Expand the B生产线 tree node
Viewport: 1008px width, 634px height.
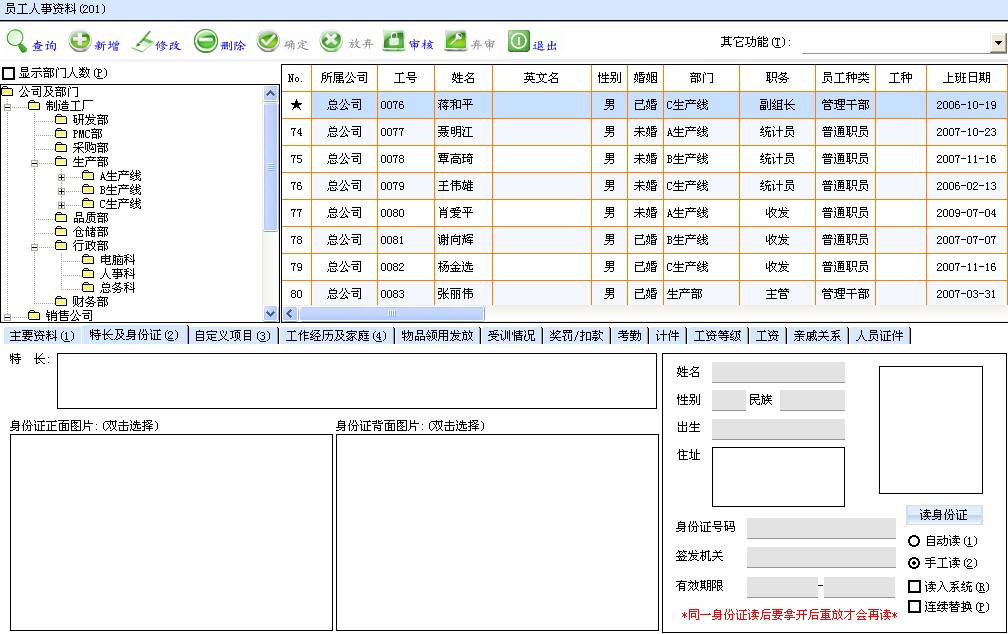(x=62, y=191)
